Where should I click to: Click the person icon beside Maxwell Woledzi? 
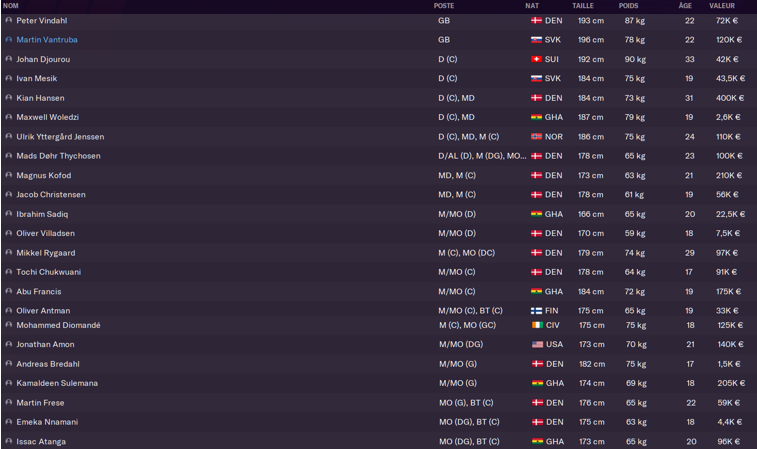tap(8, 117)
